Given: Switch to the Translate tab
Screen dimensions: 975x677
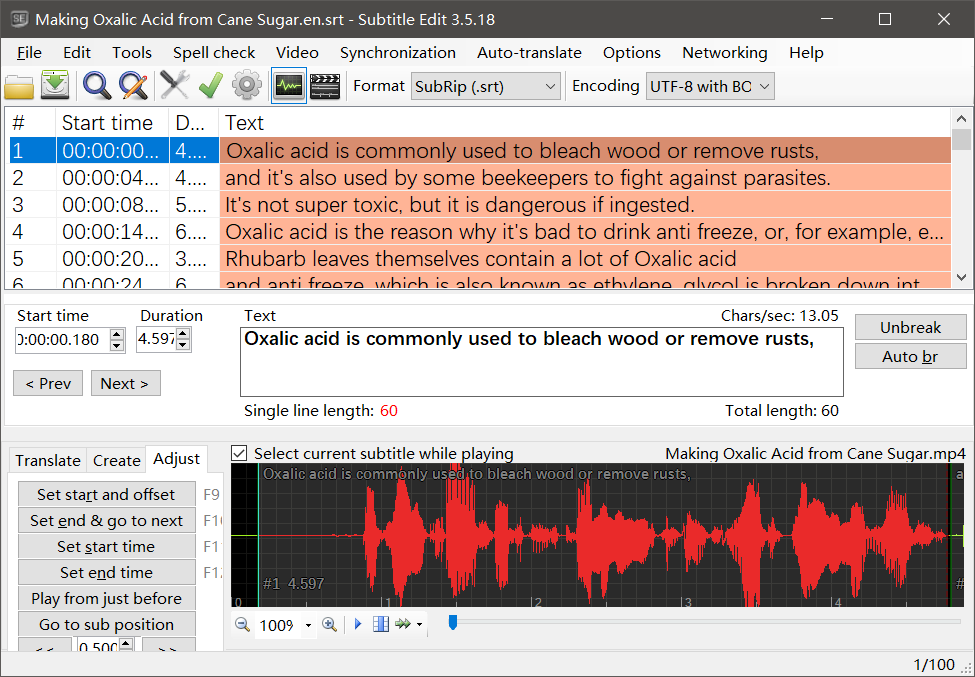Looking at the screenshot, I should [x=47, y=460].
